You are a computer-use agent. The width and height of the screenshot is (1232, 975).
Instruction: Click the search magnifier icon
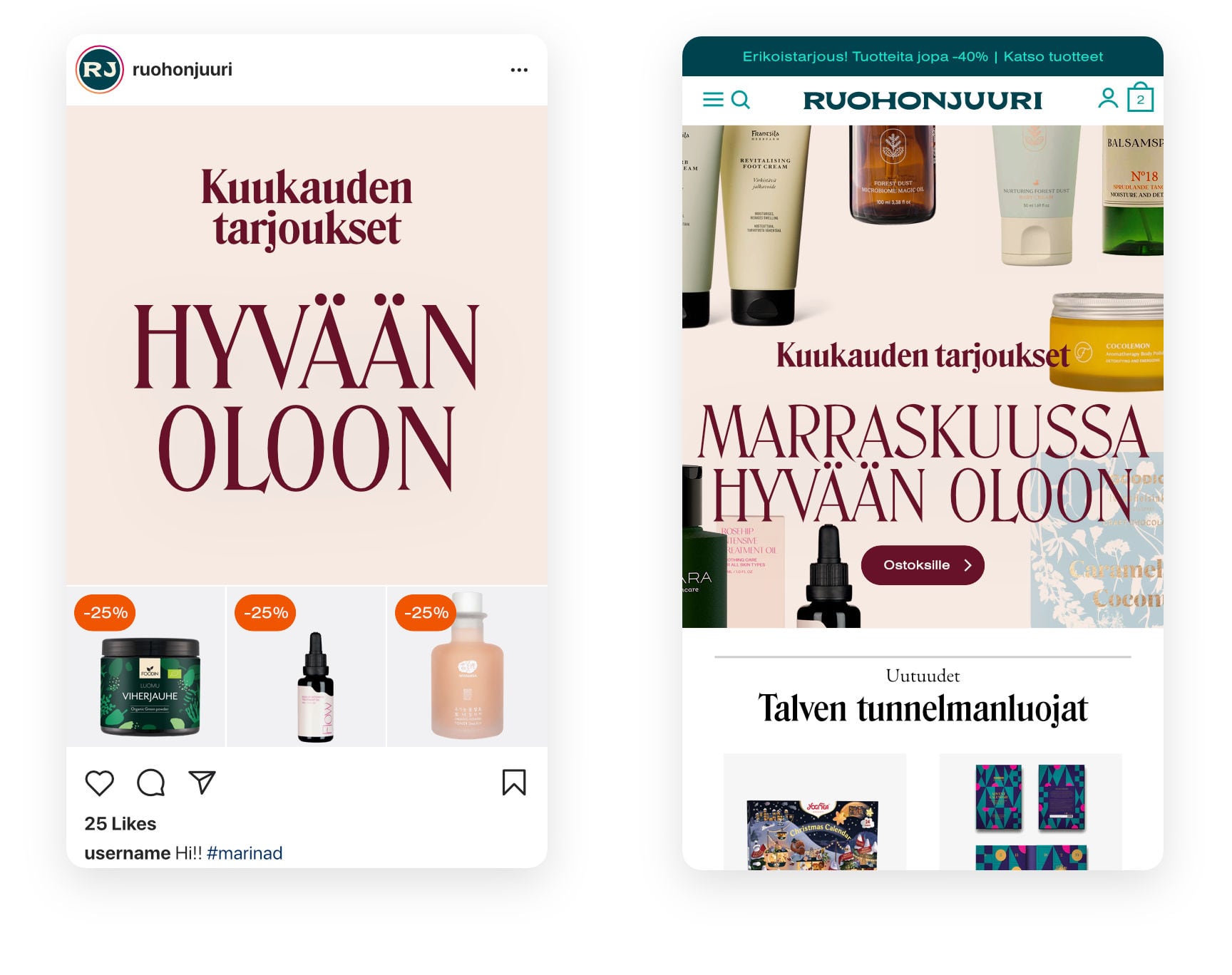click(741, 100)
